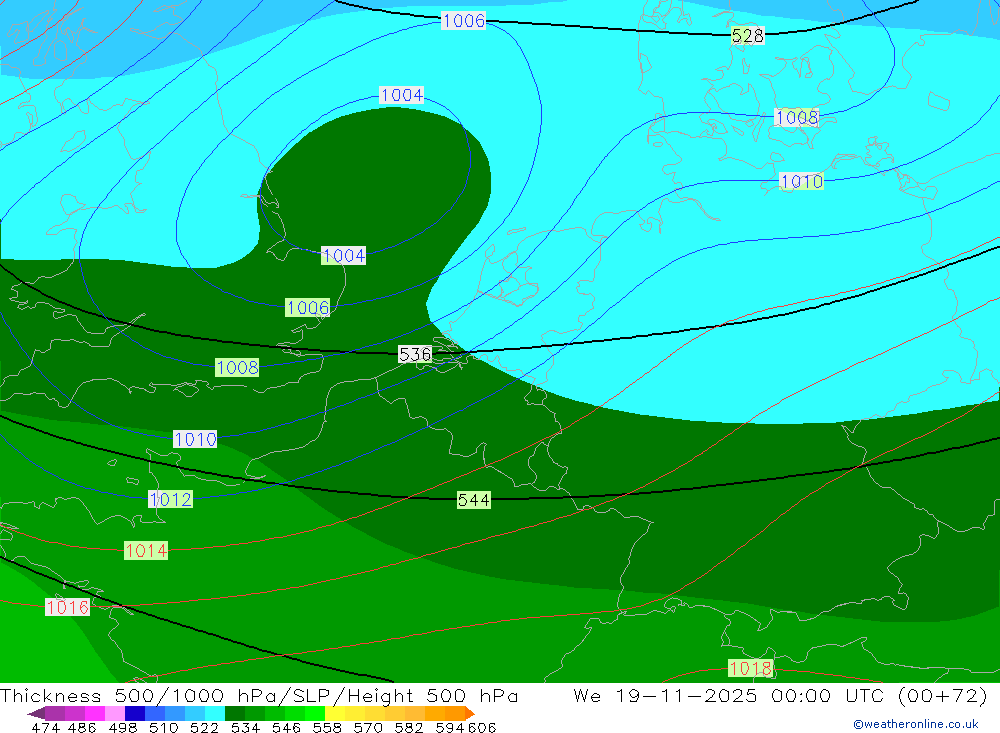Click the orange arrow tip ending the legend
The height and width of the screenshot is (733, 1000).
tap(470, 713)
